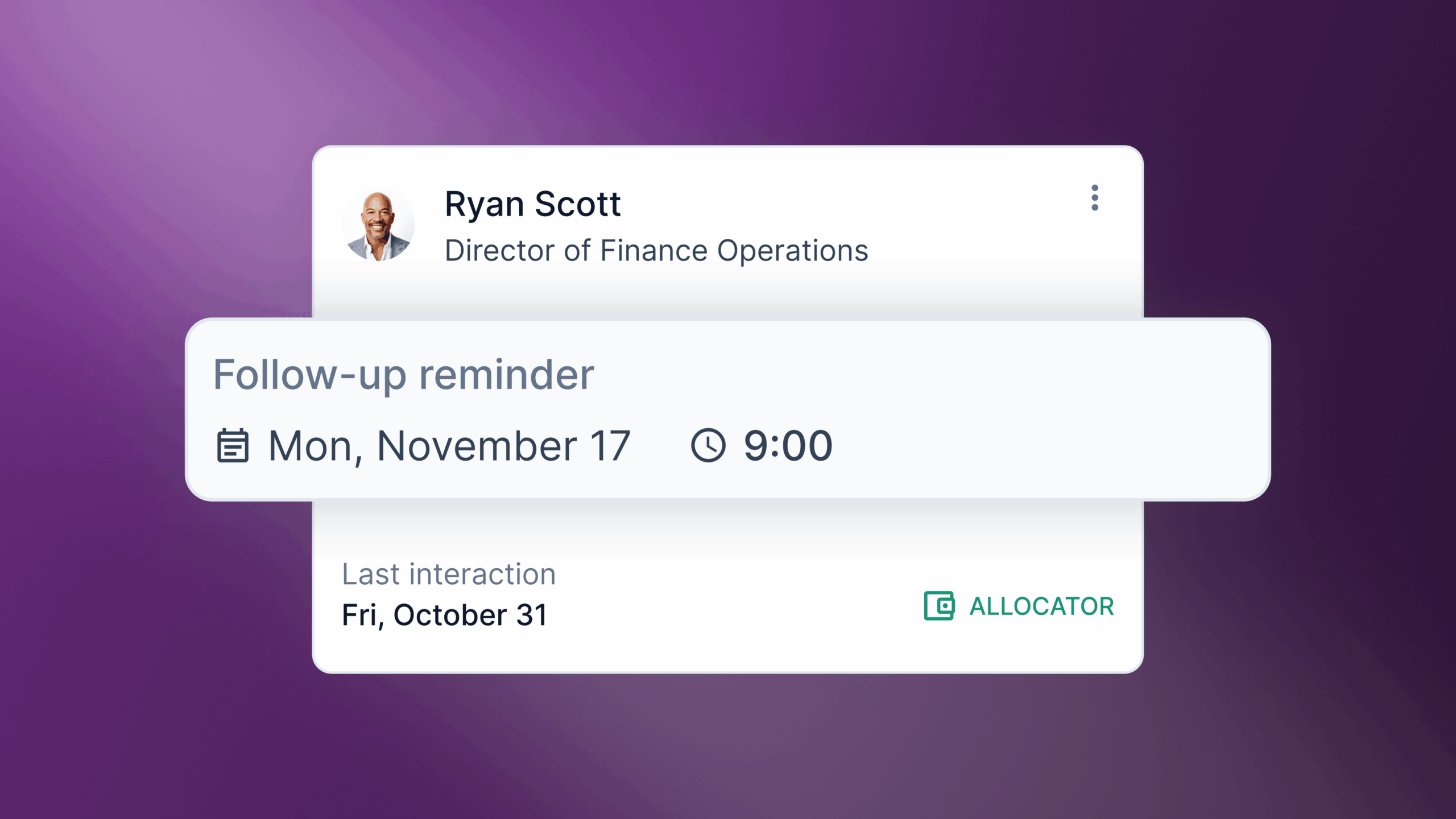
Task: Click Ryan Scott's profile photo
Action: (x=378, y=226)
